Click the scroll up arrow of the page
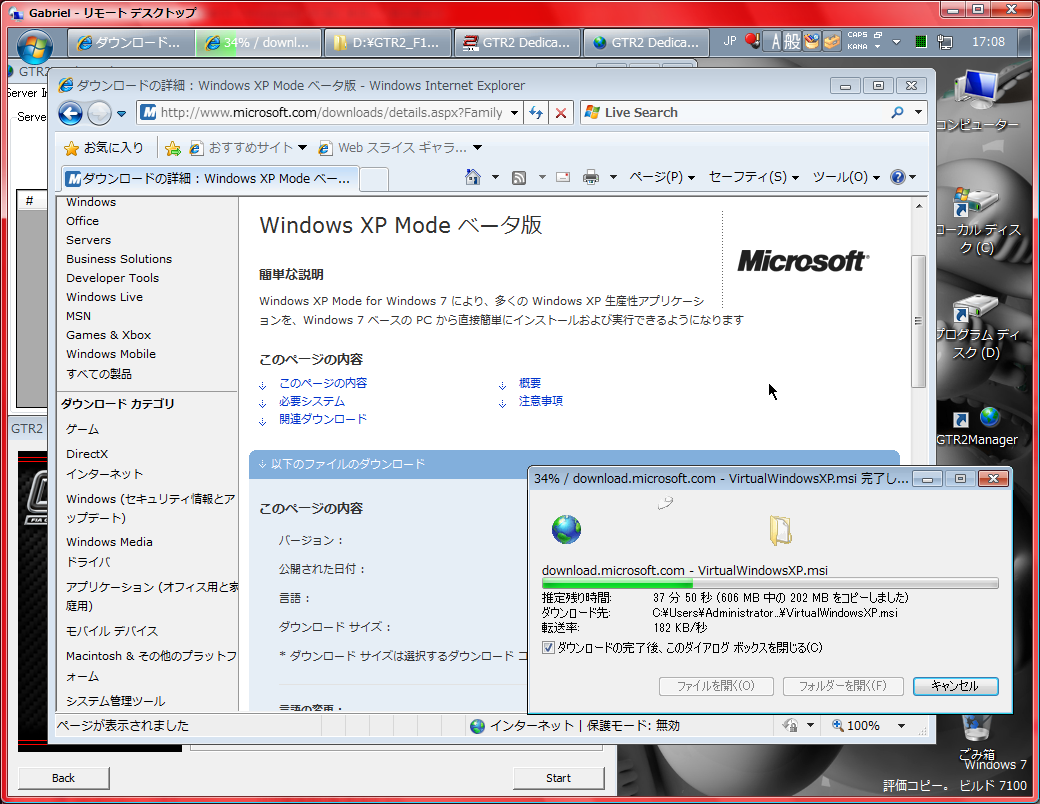 click(x=919, y=206)
